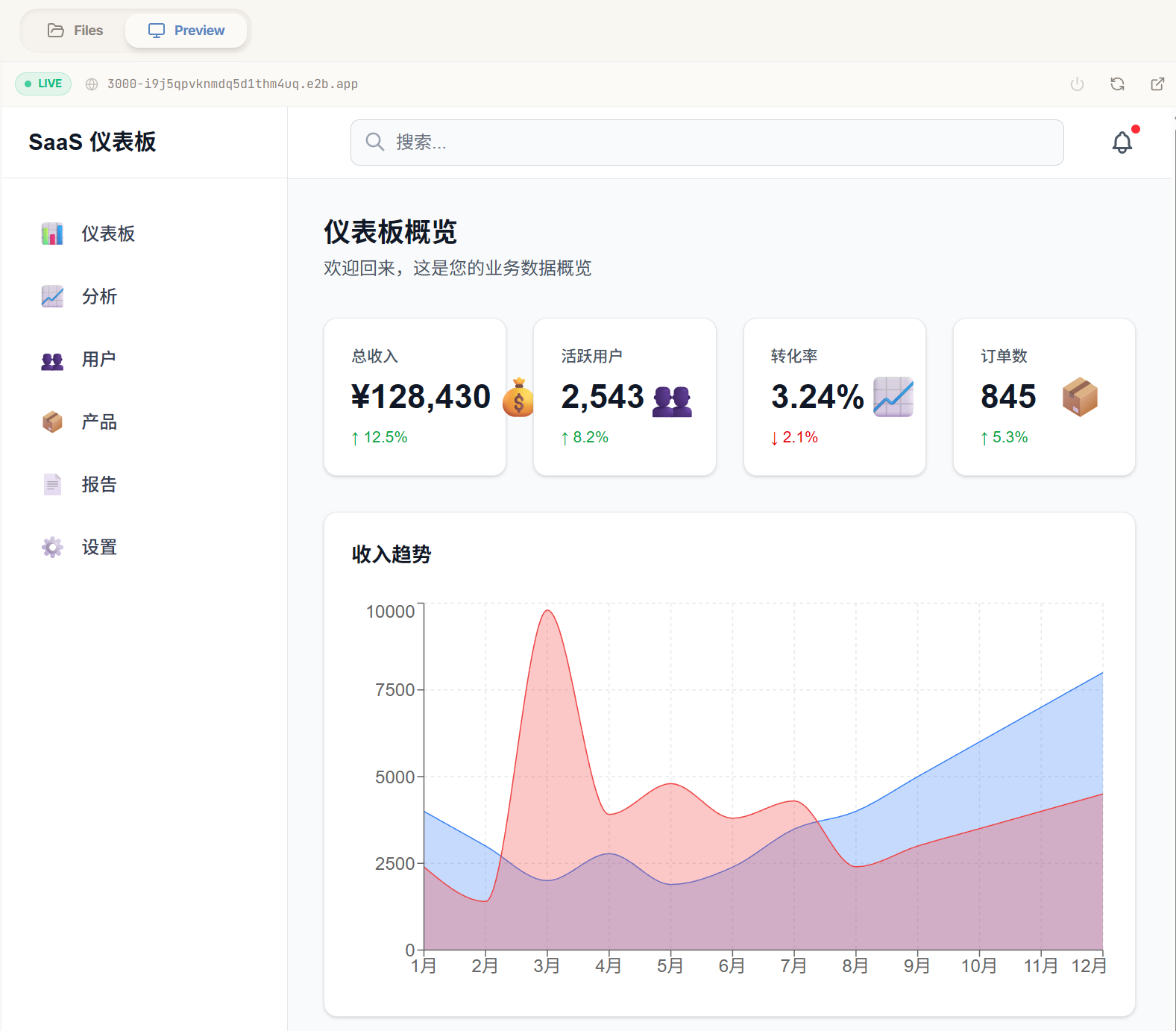This screenshot has width=1176, height=1031.
Task: Open the 产品 sidebar item
Action: 99,422
